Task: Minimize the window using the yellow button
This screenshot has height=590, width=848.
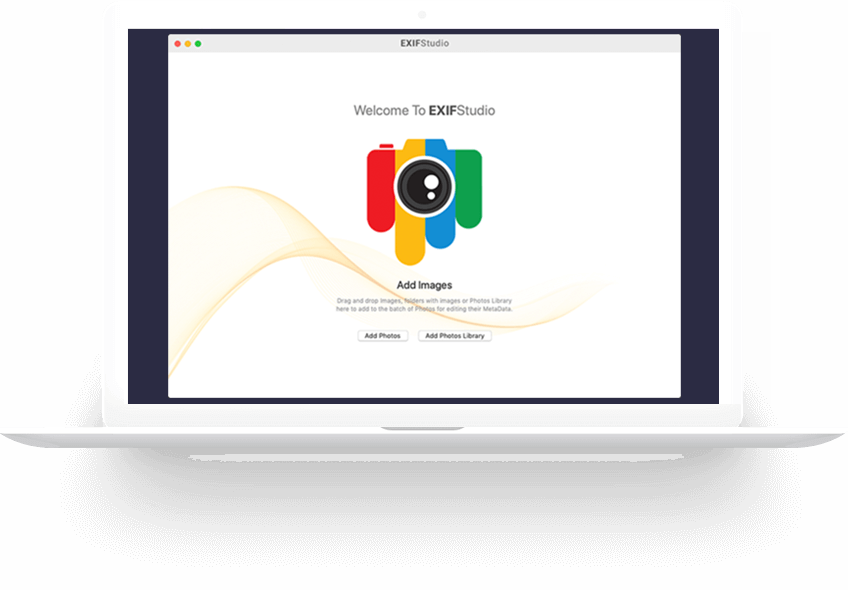Action: coord(188,44)
